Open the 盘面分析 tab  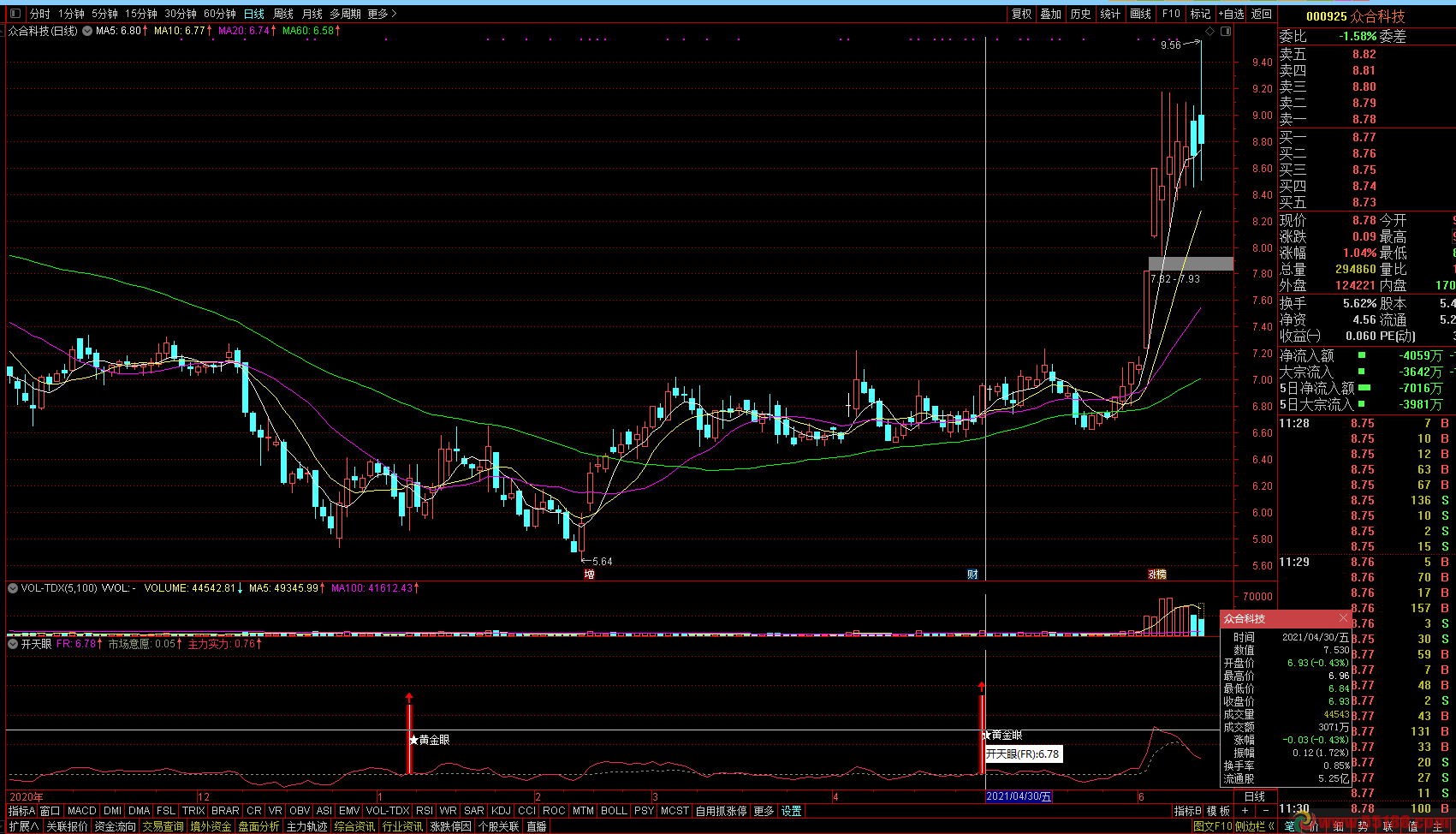(259, 826)
